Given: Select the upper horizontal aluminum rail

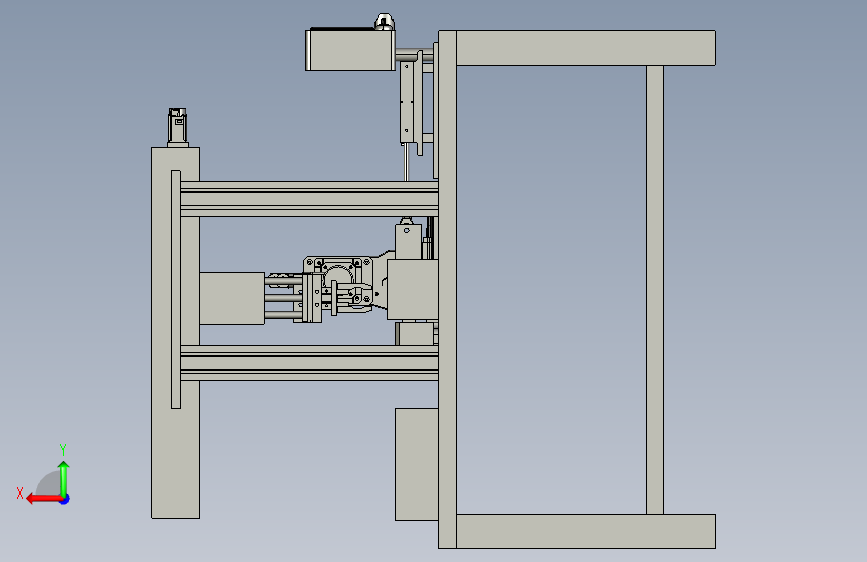Looking at the screenshot, I should point(309,199).
